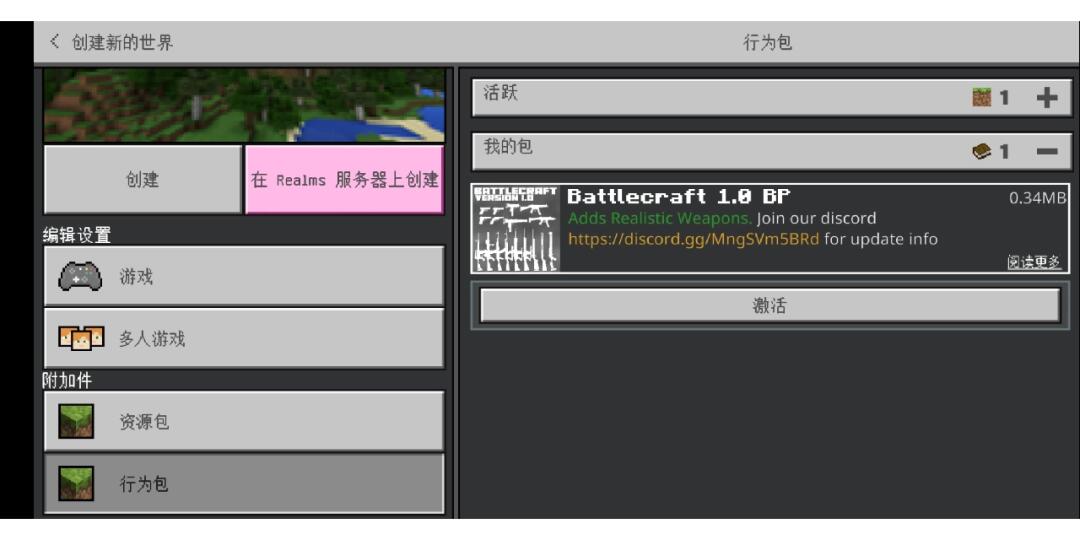The width and height of the screenshot is (1080, 540).
Task: Click the two-faces icon for 多人游戏
Action: pos(81,339)
